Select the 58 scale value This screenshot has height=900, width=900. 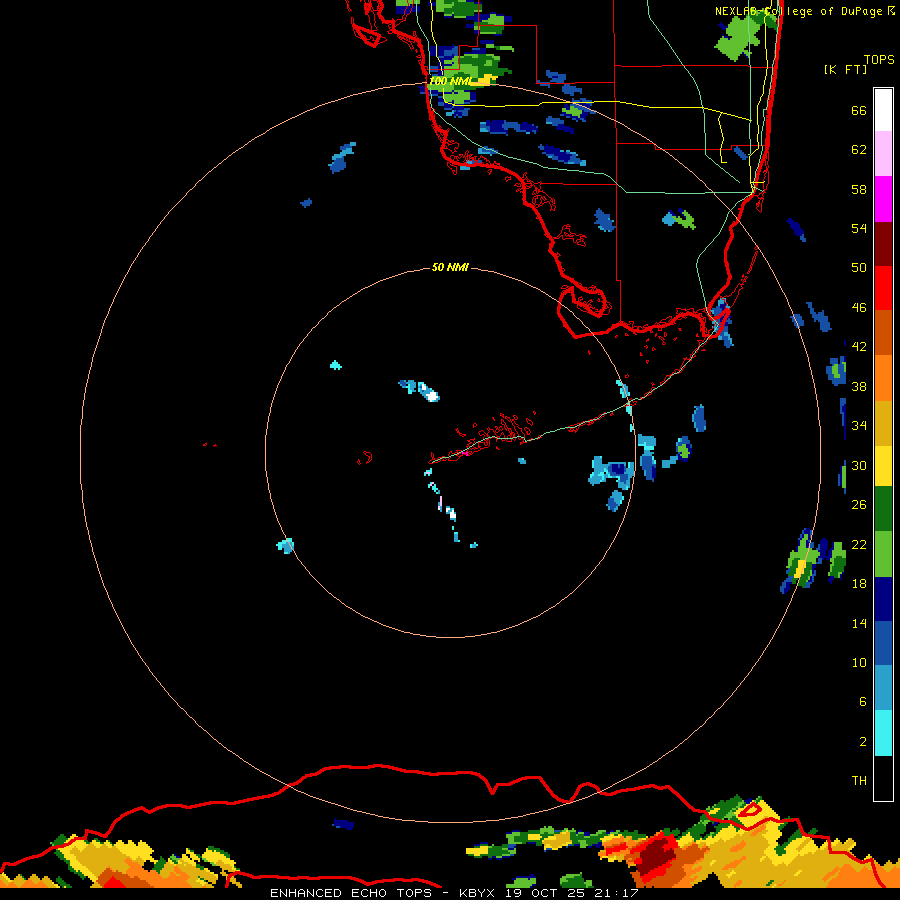click(859, 189)
